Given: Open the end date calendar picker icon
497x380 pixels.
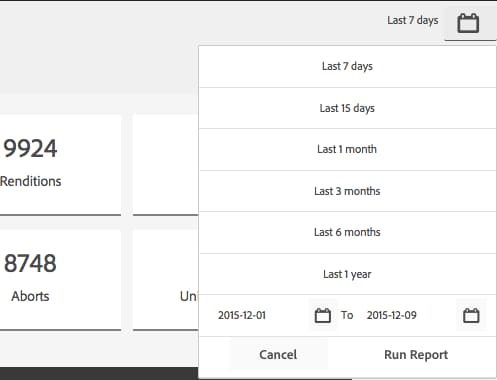Looking at the screenshot, I should point(471,315).
